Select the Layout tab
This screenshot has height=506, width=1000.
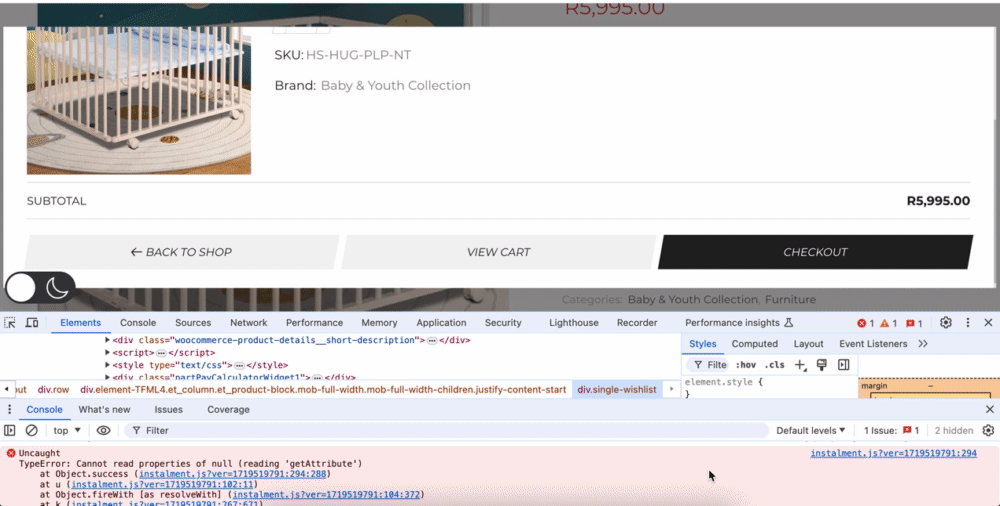point(809,344)
